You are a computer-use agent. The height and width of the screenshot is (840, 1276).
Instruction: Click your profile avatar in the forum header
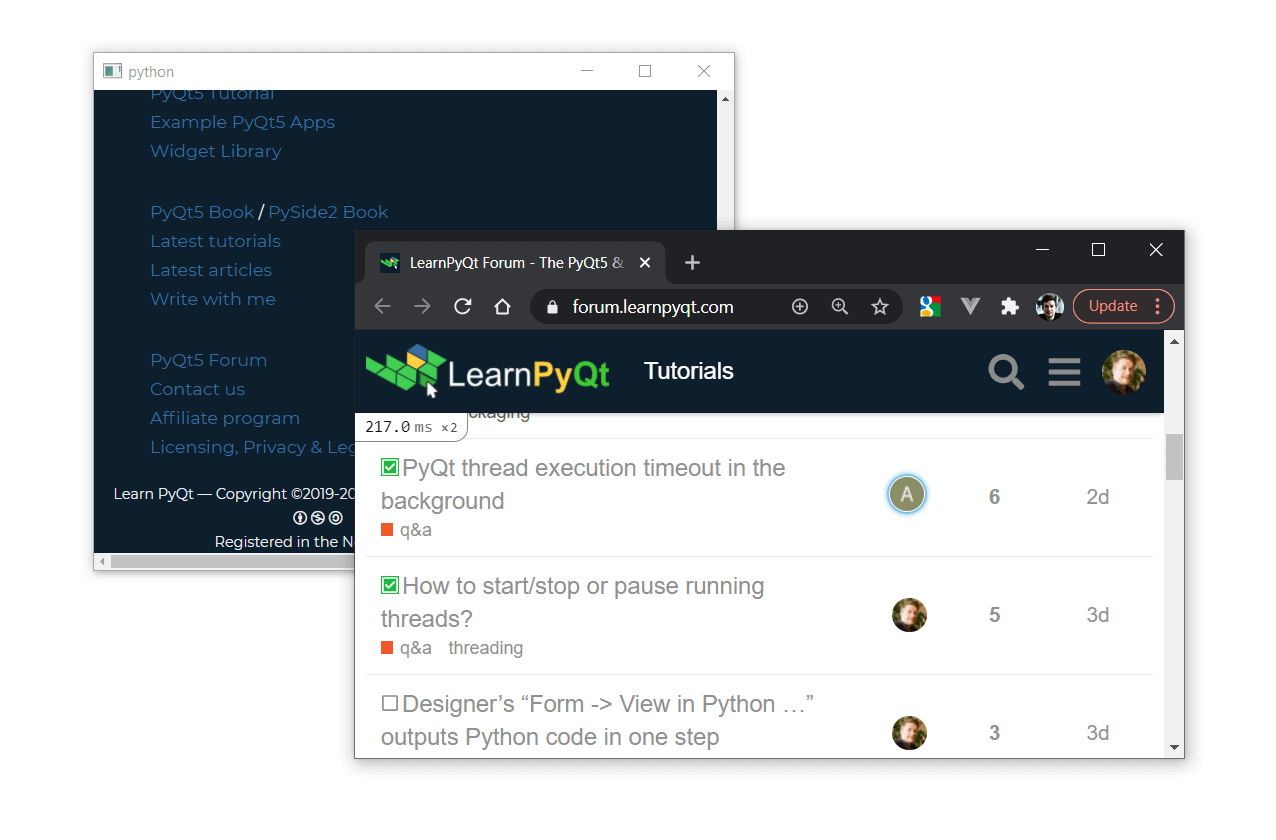click(x=1124, y=371)
